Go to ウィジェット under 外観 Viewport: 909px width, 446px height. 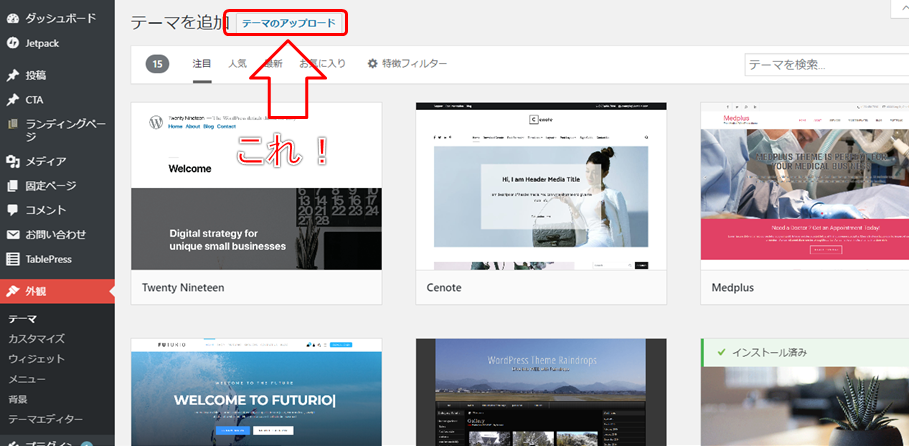tap(36, 359)
